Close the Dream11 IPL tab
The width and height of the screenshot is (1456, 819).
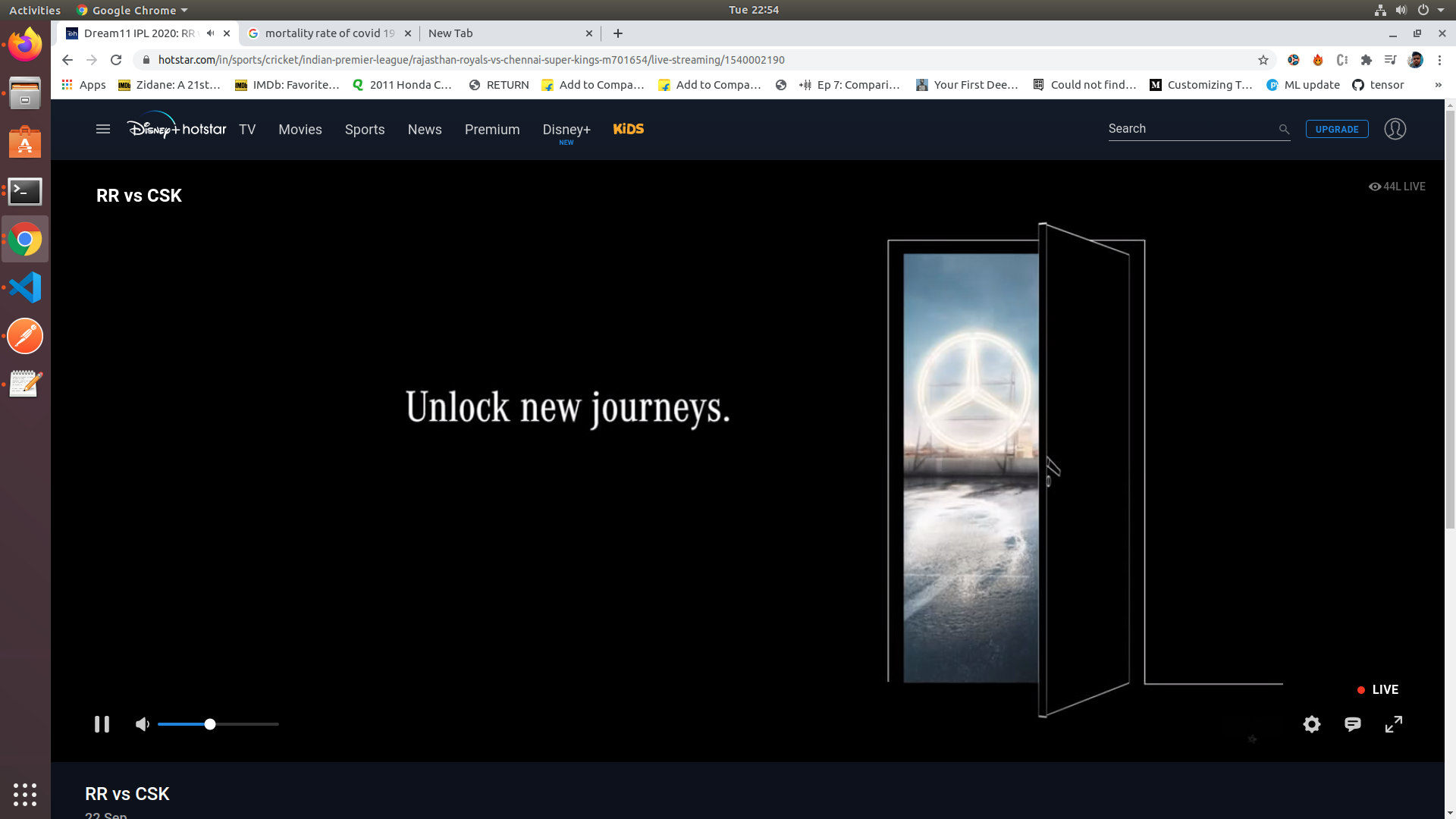pos(227,33)
